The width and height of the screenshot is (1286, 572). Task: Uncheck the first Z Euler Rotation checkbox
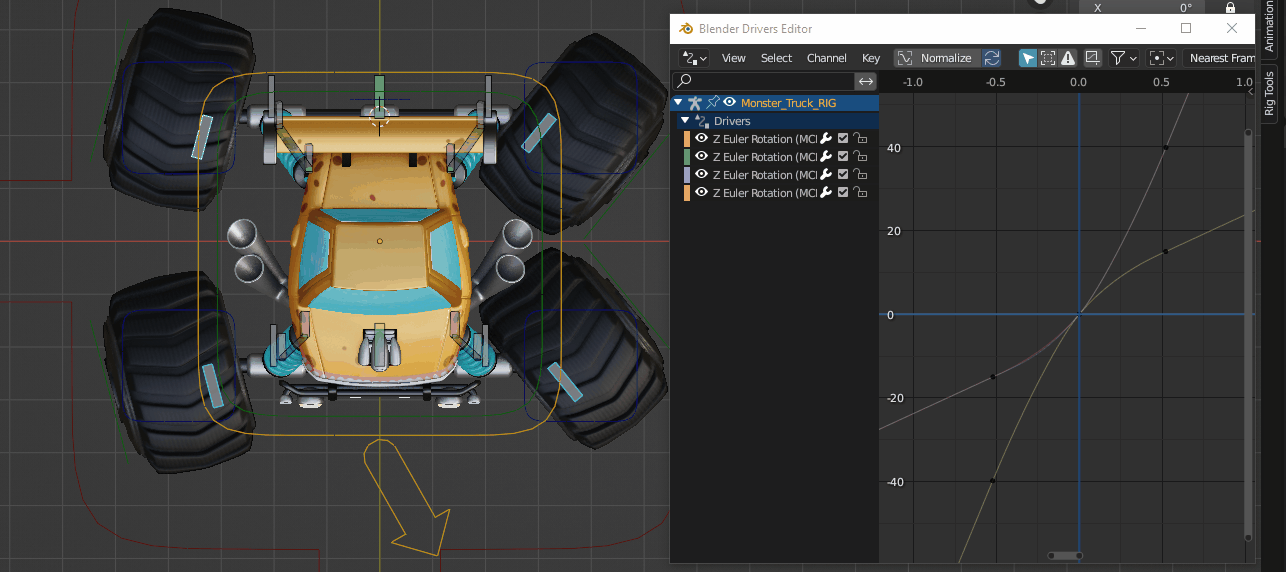click(x=843, y=139)
